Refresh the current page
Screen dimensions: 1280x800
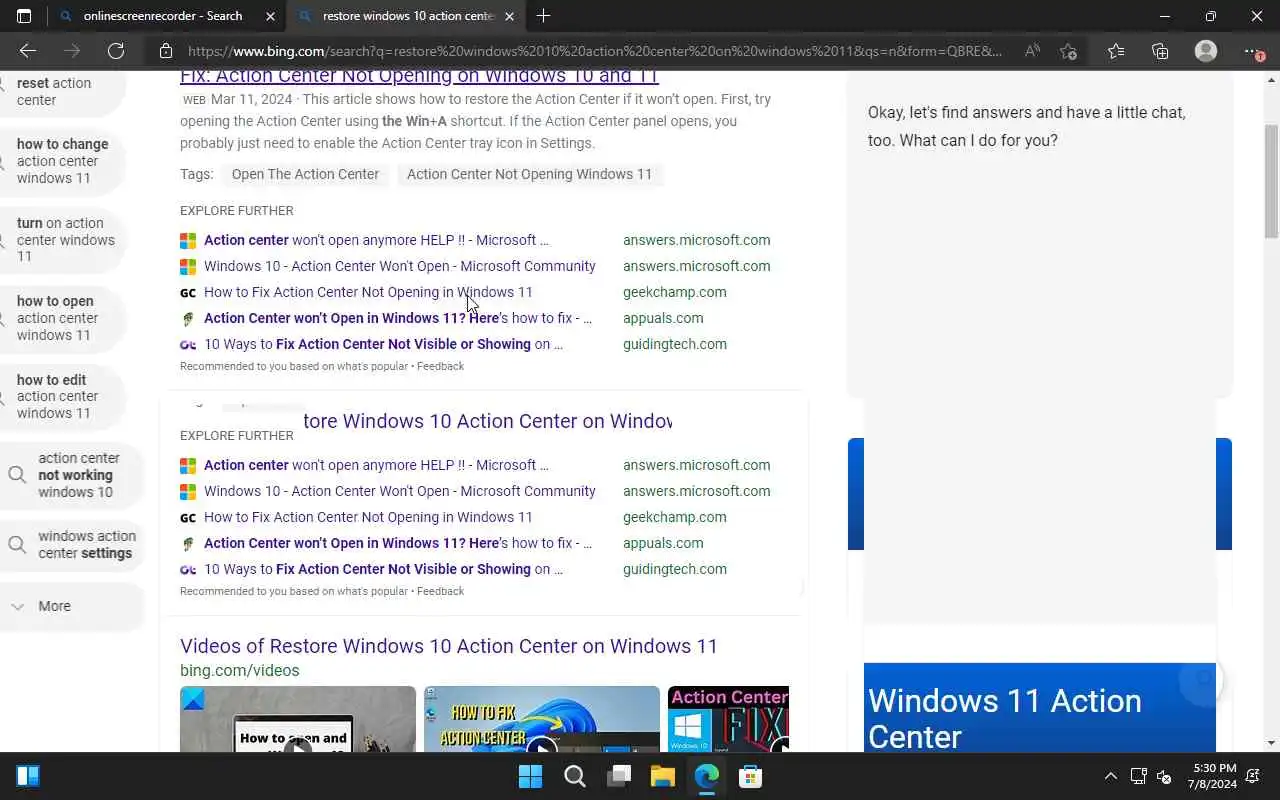click(116, 51)
